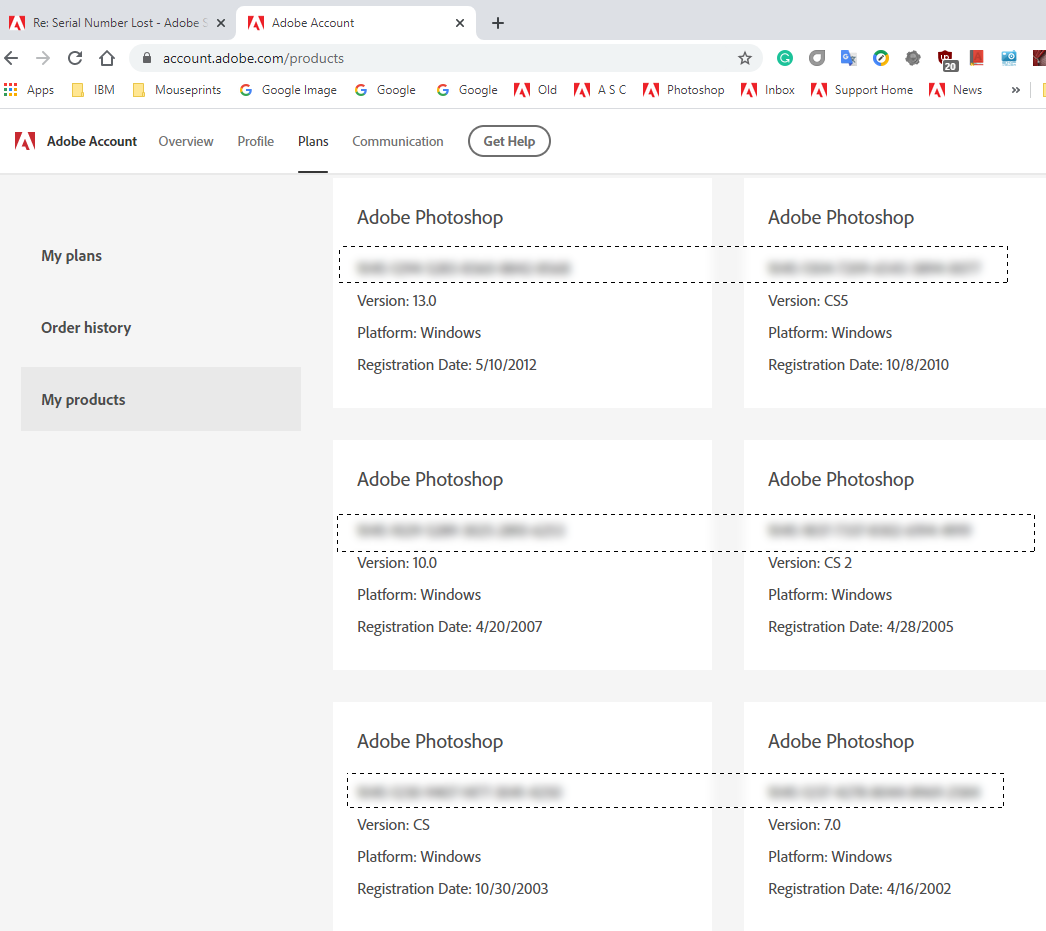This screenshot has height=931, width=1046.
Task: Expand the bookmarks overflow chevron
Action: (1014, 89)
